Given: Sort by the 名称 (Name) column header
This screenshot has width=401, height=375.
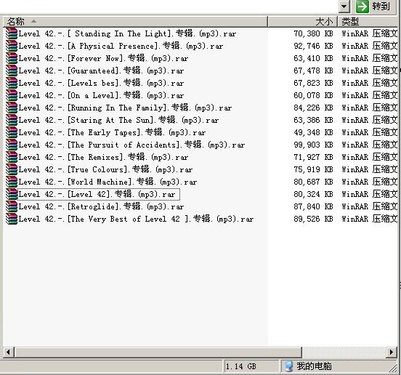Looking at the screenshot, I should point(135,22).
